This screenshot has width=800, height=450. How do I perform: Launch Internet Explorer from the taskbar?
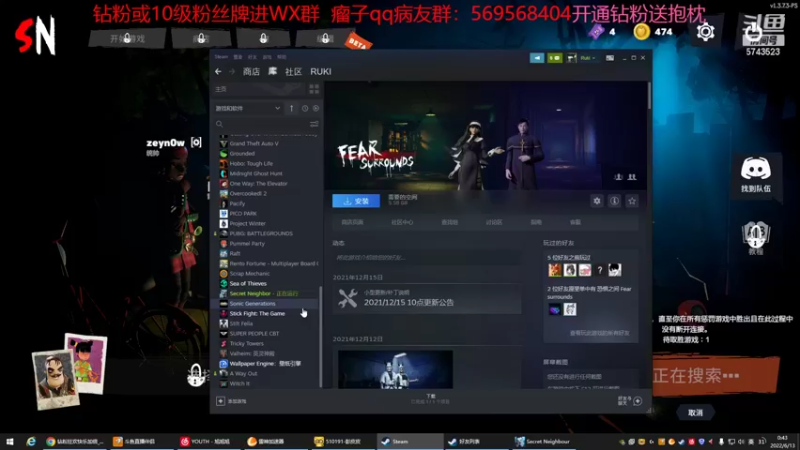31,442
